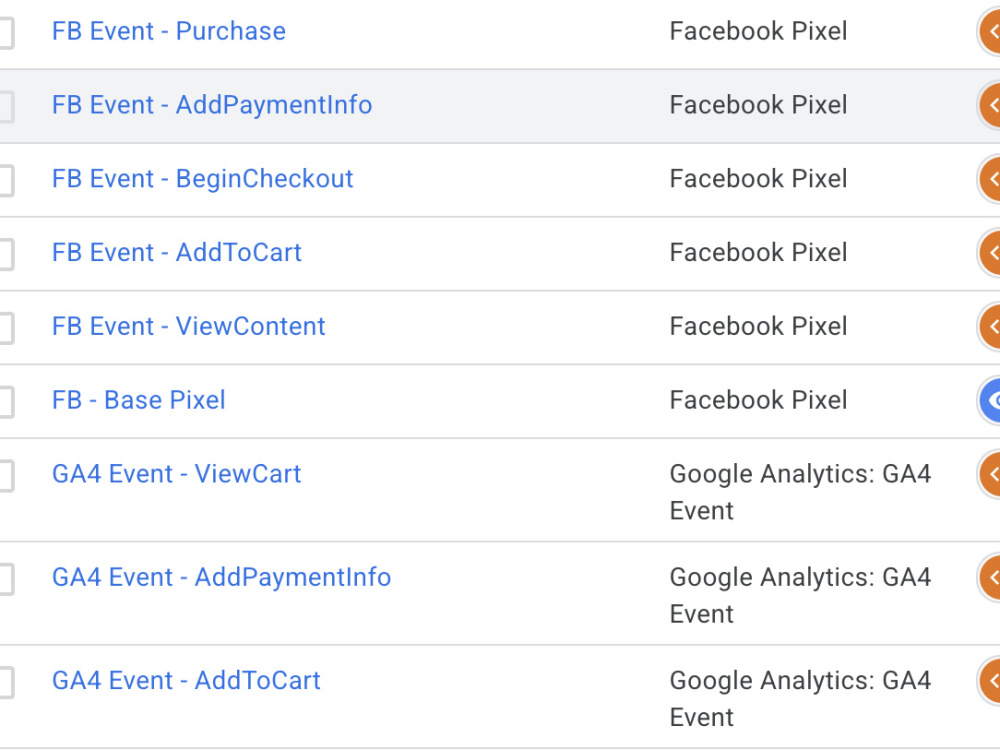Check the box for FB - Base Pixel
This screenshot has height=750, width=1000.
point(6,402)
